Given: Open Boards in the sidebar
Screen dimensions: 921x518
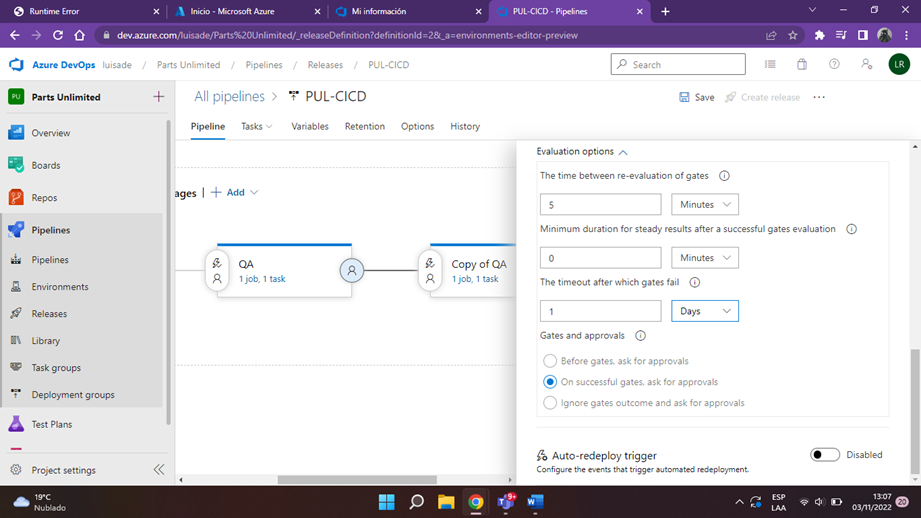Looking at the screenshot, I should [x=46, y=165].
